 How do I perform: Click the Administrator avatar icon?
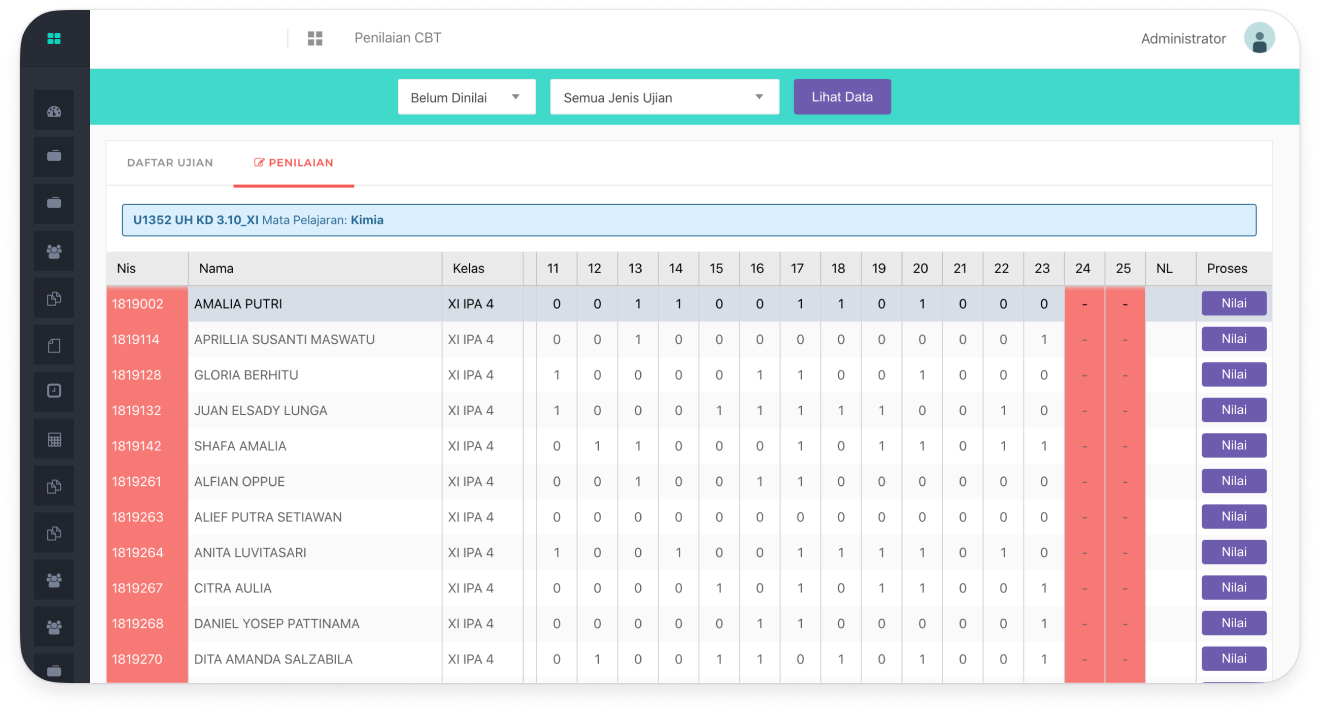(1260, 38)
